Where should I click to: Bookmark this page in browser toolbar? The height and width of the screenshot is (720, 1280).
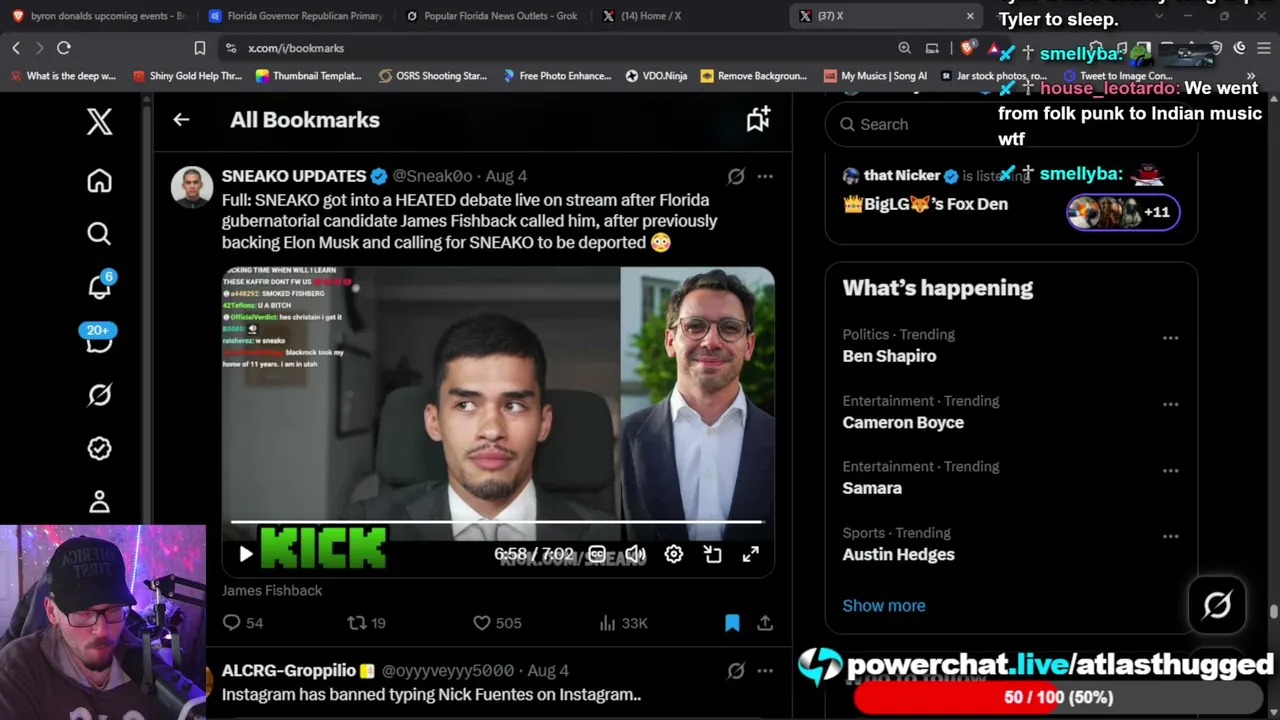pyautogui.click(x=200, y=48)
